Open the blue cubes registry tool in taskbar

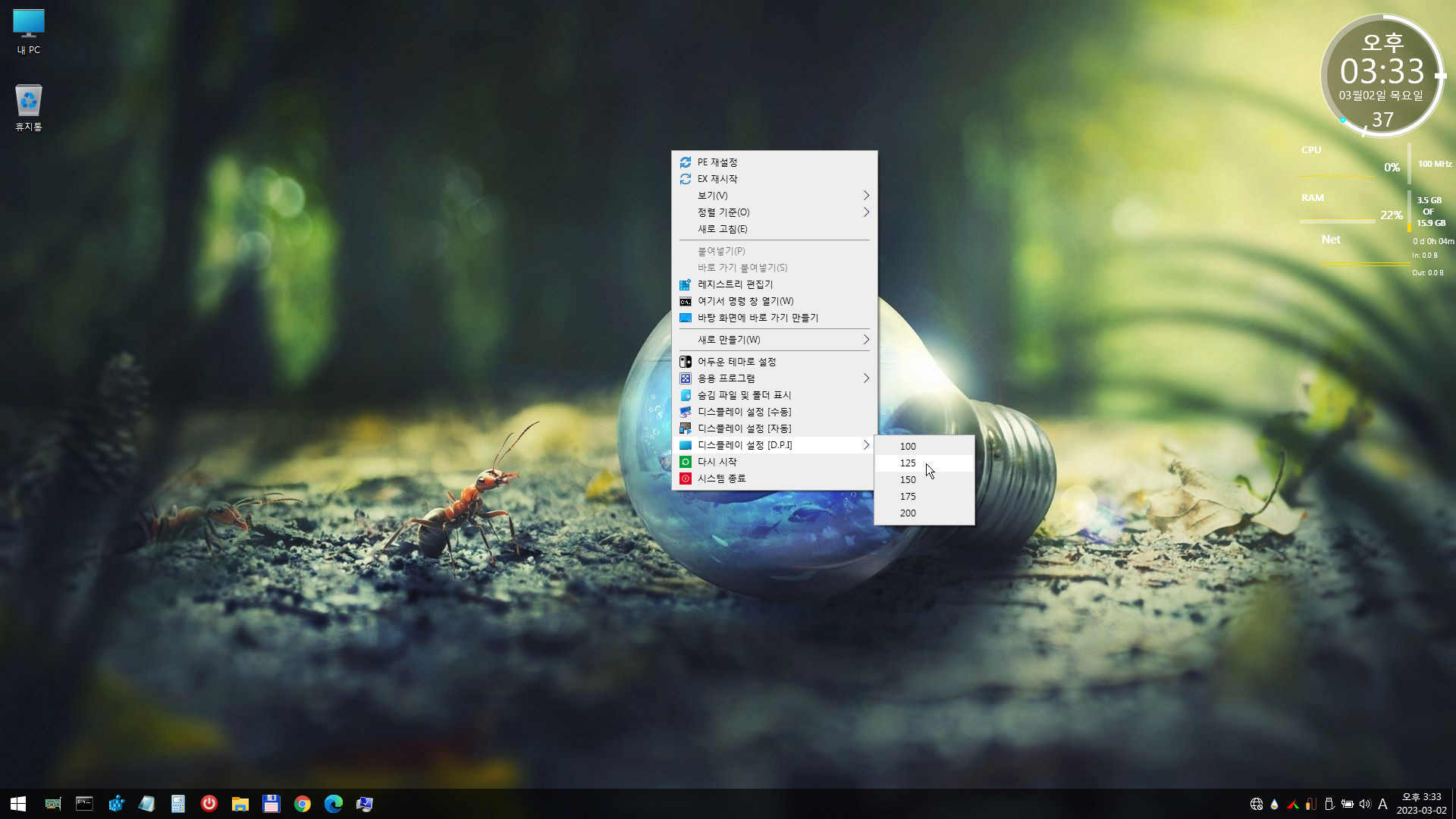click(116, 804)
